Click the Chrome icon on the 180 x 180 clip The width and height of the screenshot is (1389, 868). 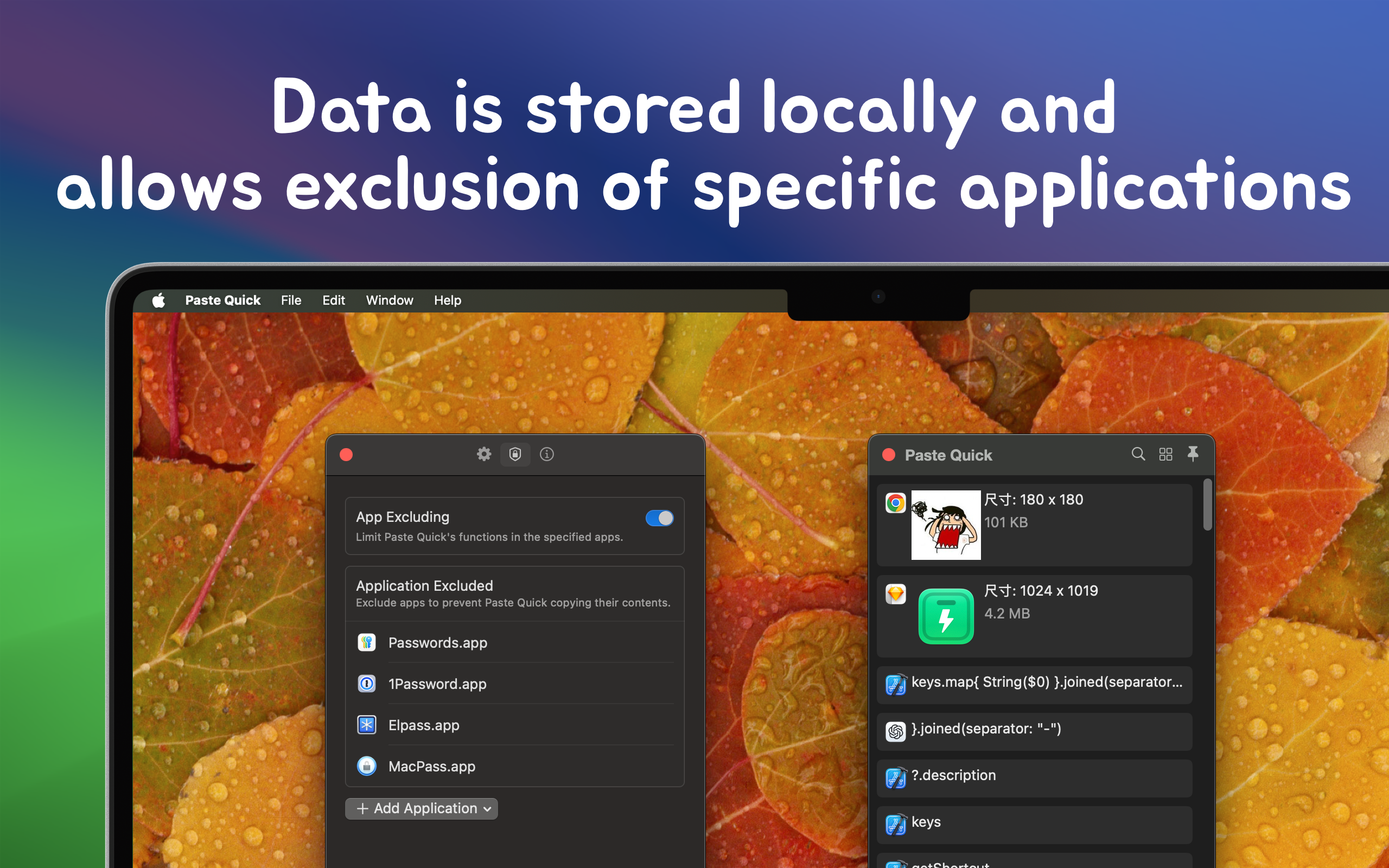tap(895, 503)
